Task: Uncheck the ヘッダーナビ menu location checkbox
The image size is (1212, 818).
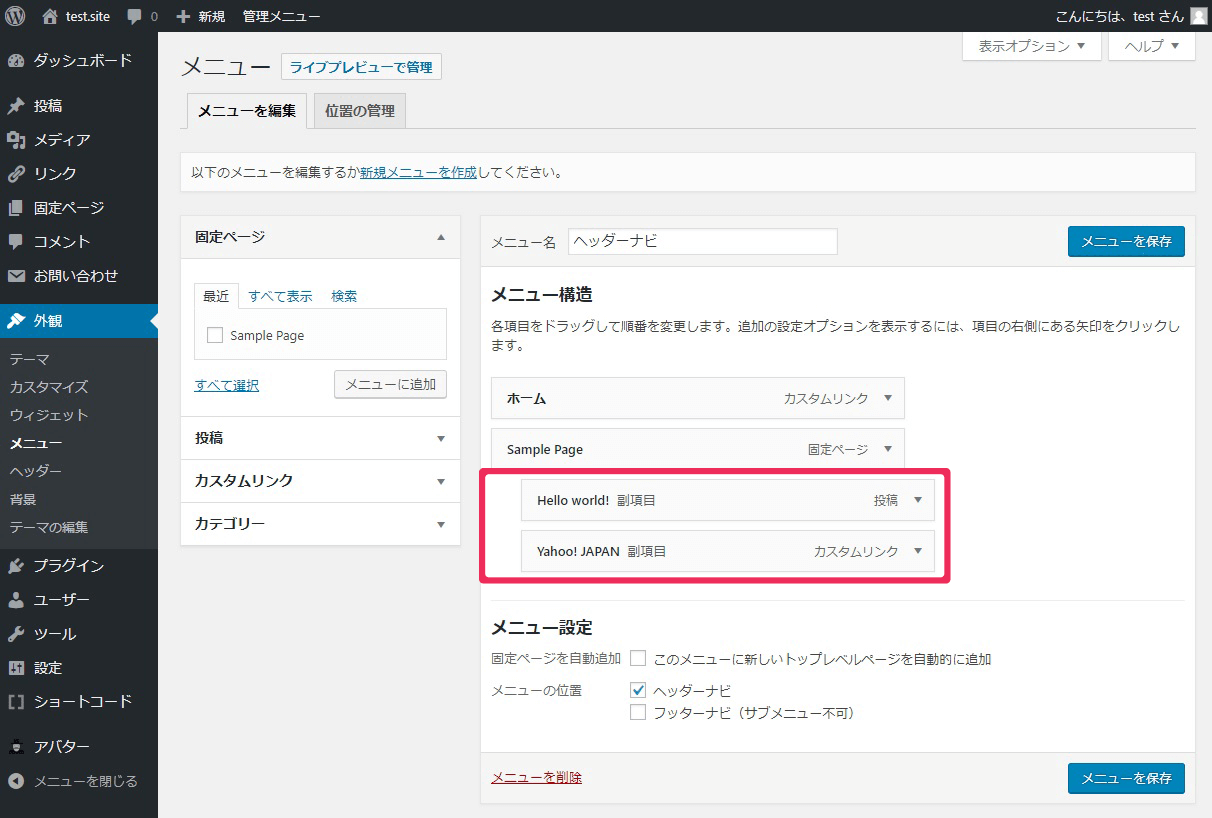Action: coord(638,690)
